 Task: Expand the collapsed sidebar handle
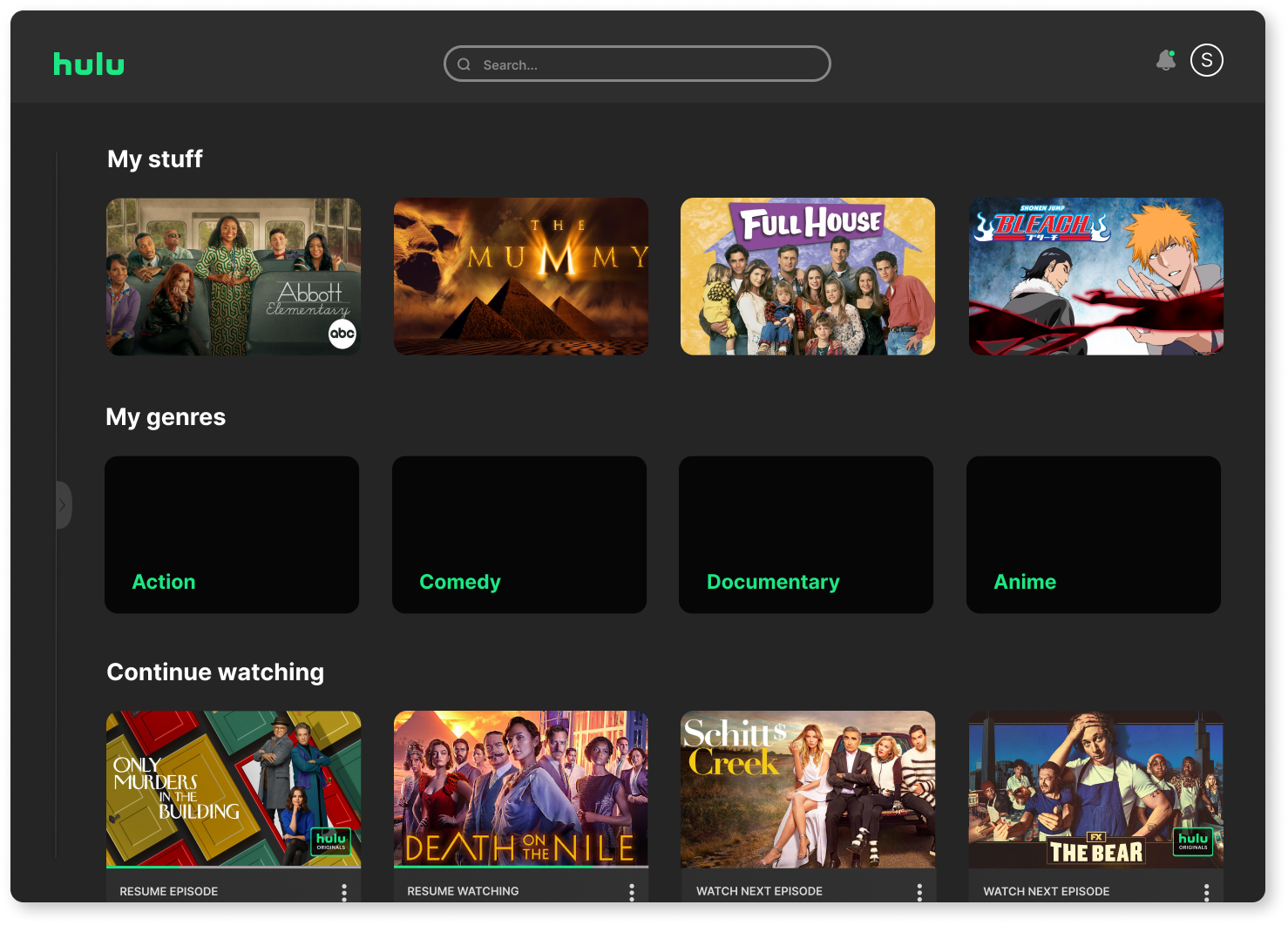point(63,505)
